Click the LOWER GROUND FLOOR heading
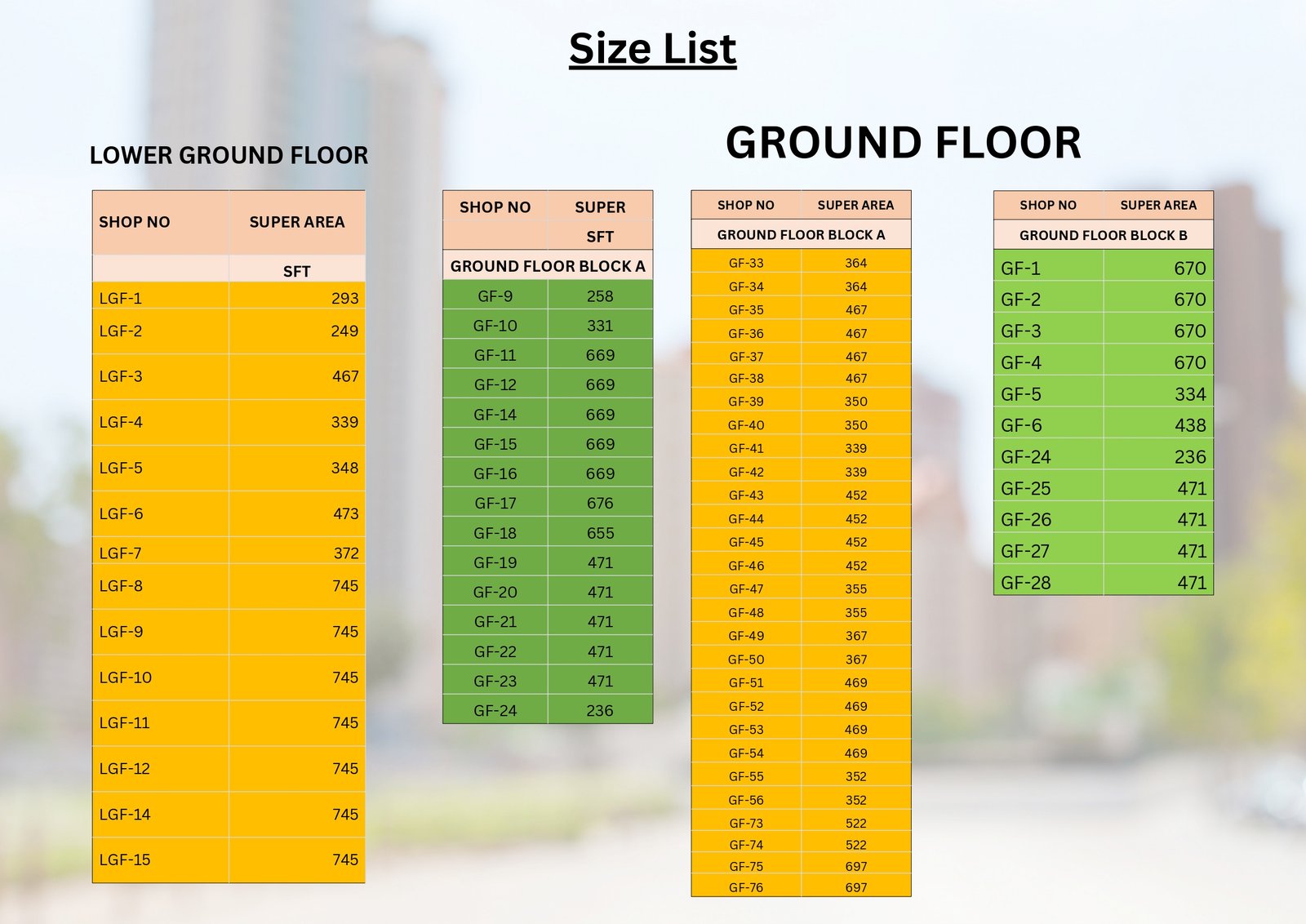Viewport: 1306px width, 924px height. pos(229,155)
